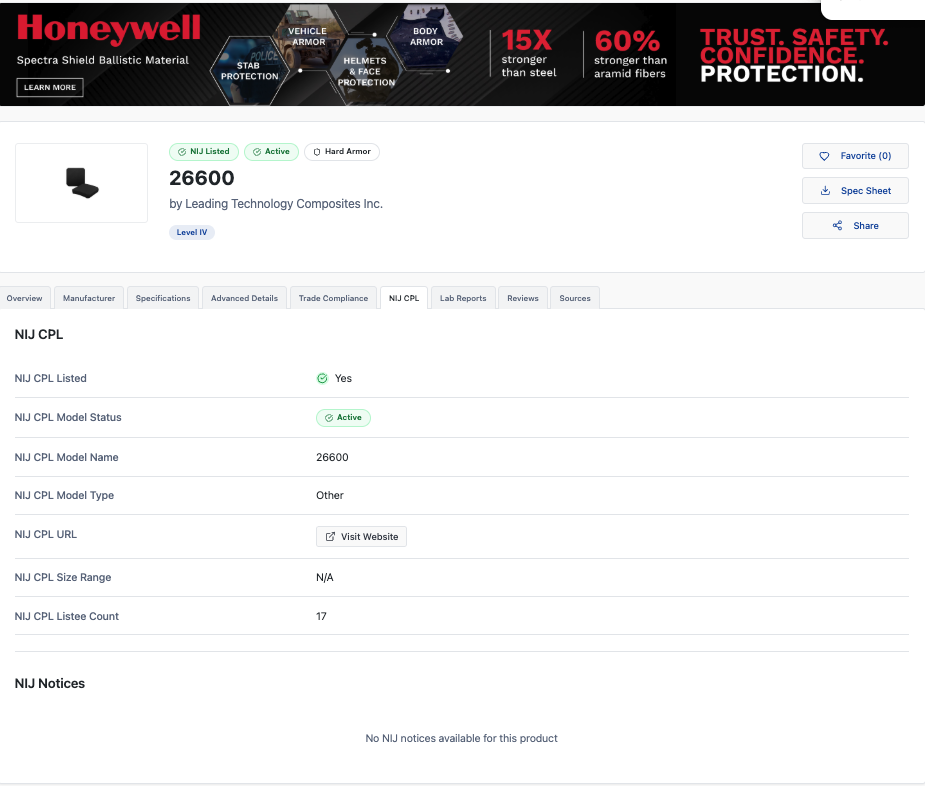Image resolution: width=925 pixels, height=786 pixels.
Task: Click the NIJ CPL URL label
Action: pos(46,534)
